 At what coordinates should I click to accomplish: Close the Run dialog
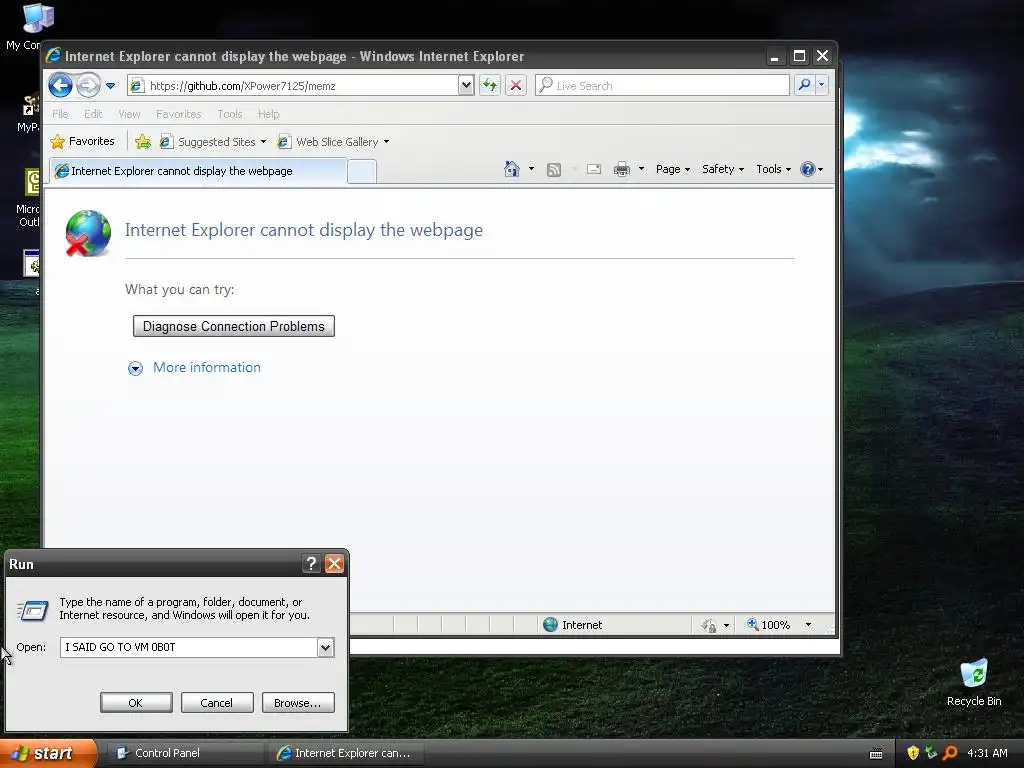click(334, 564)
